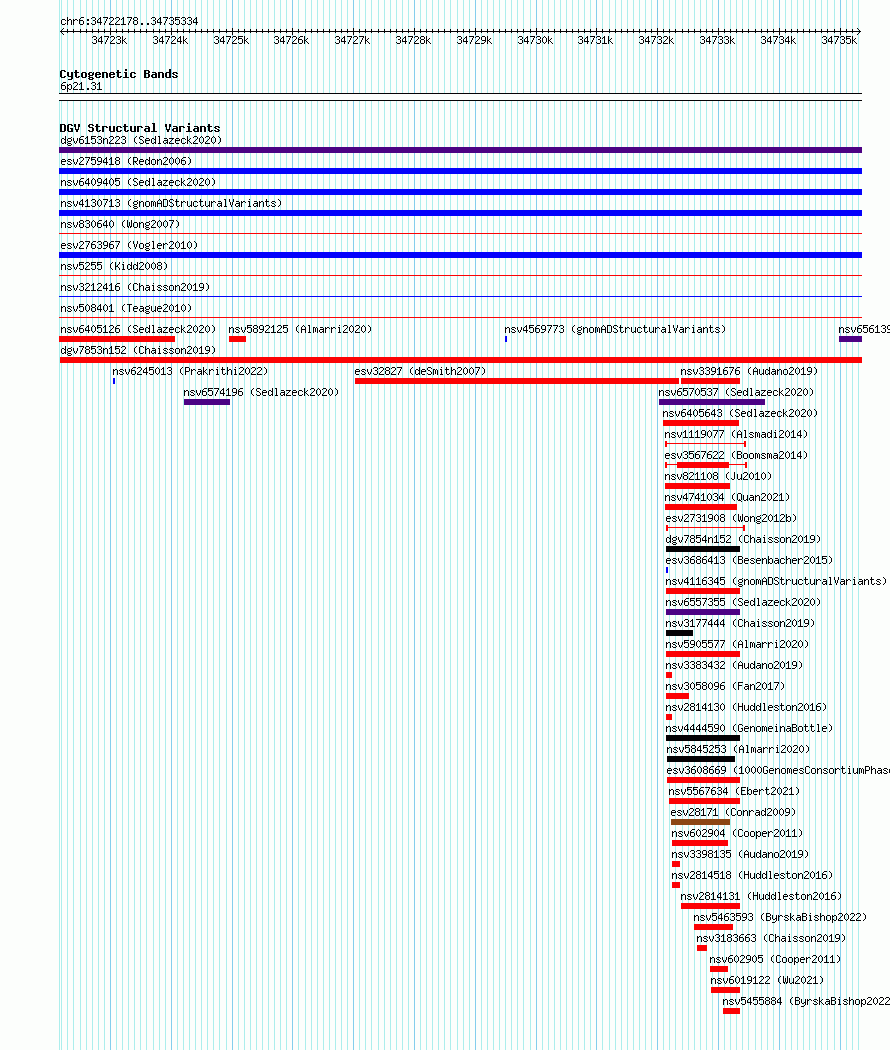The height and width of the screenshot is (1050, 890).
Task: Click variant label dgv6153n223 (Sedlazeck2020)
Action: (x=141, y=140)
